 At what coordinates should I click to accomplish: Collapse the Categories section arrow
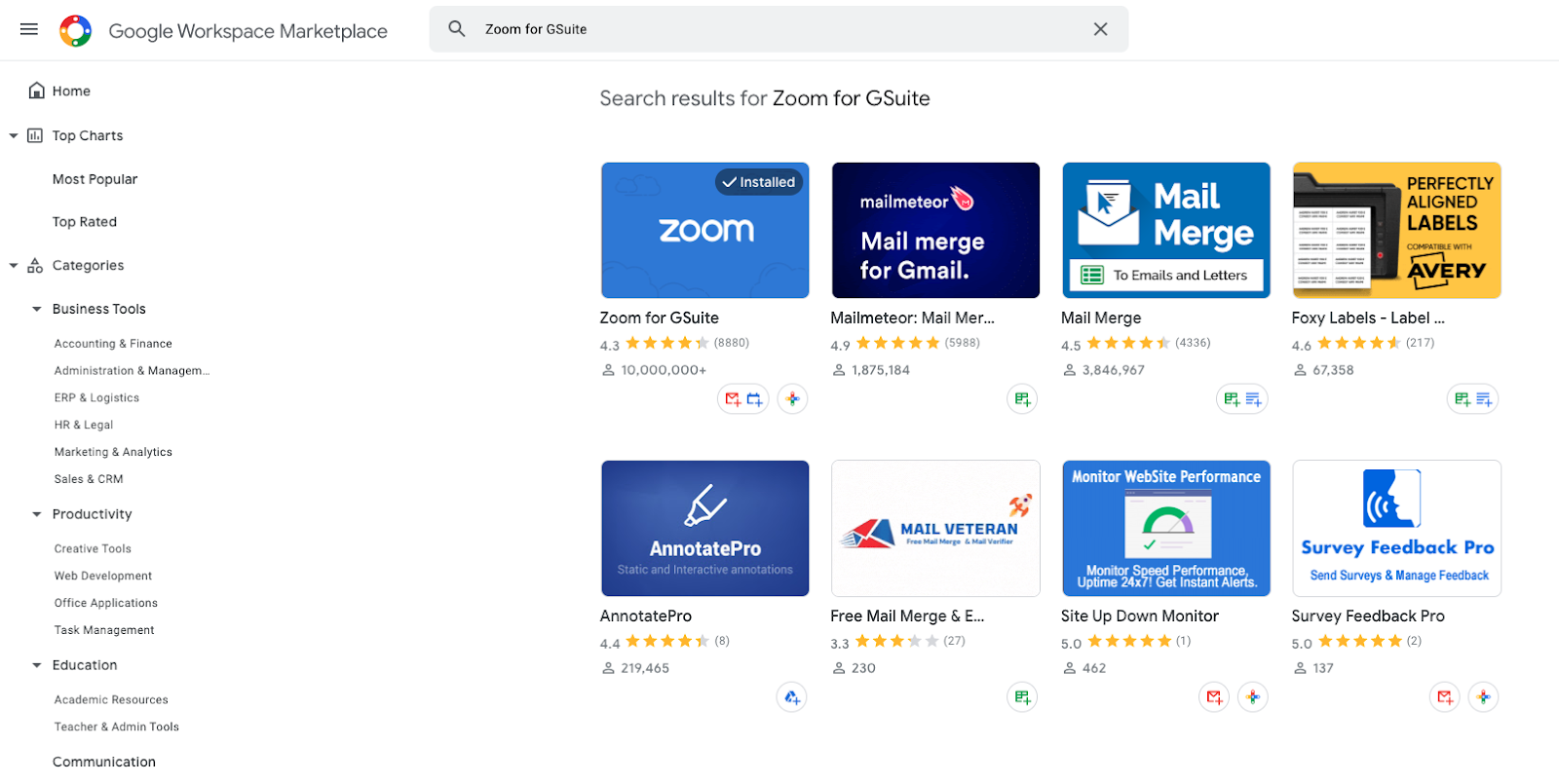(14, 266)
